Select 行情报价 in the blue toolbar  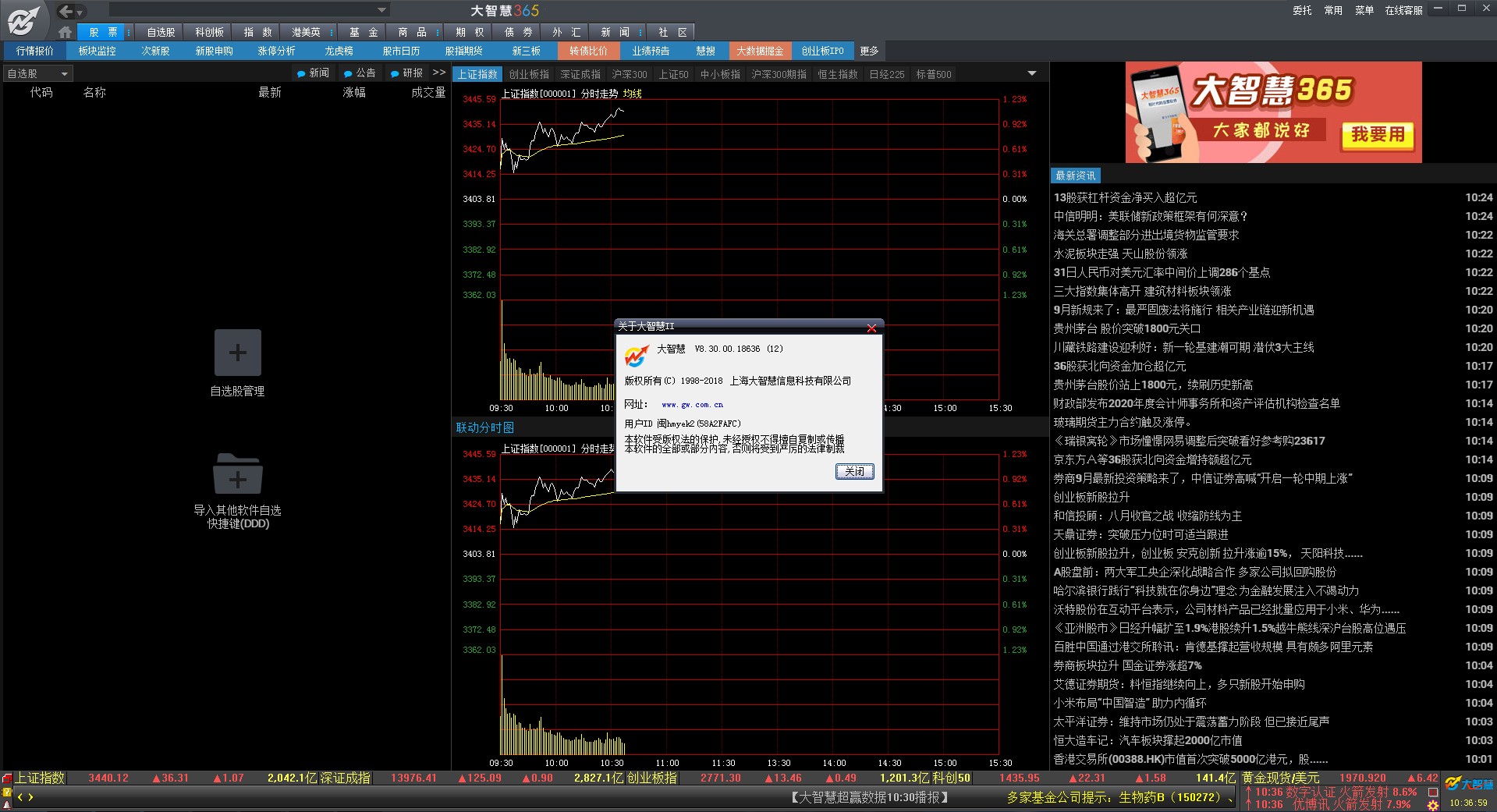pyautogui.click(x=35, y=51)
